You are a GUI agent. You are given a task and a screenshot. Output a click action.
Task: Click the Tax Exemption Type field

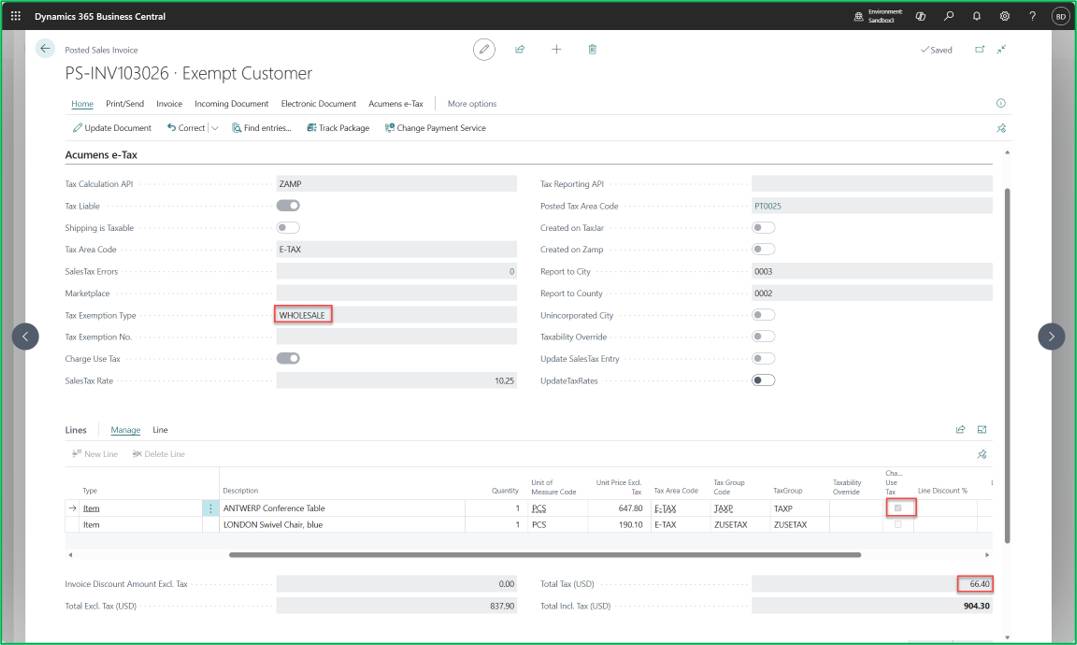click(396, 315)
